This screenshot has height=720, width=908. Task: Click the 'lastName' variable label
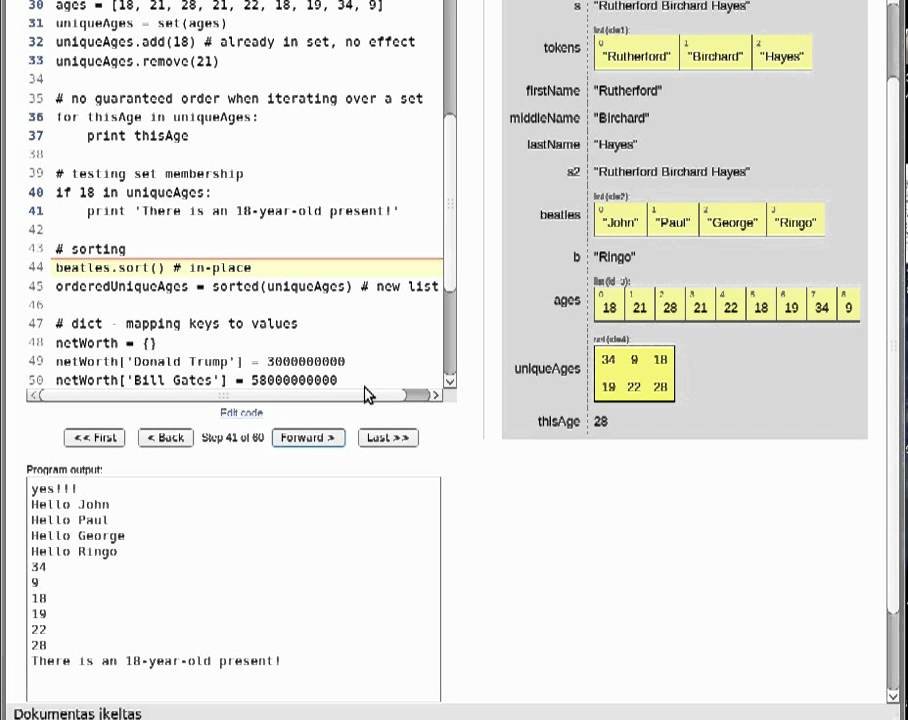[x=553, y=144]
